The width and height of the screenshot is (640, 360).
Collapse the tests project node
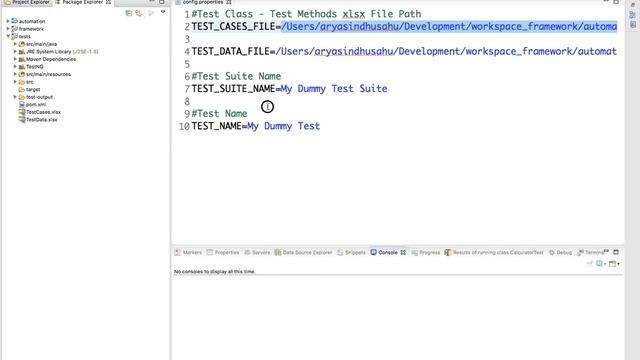click(x=8, y=36)
